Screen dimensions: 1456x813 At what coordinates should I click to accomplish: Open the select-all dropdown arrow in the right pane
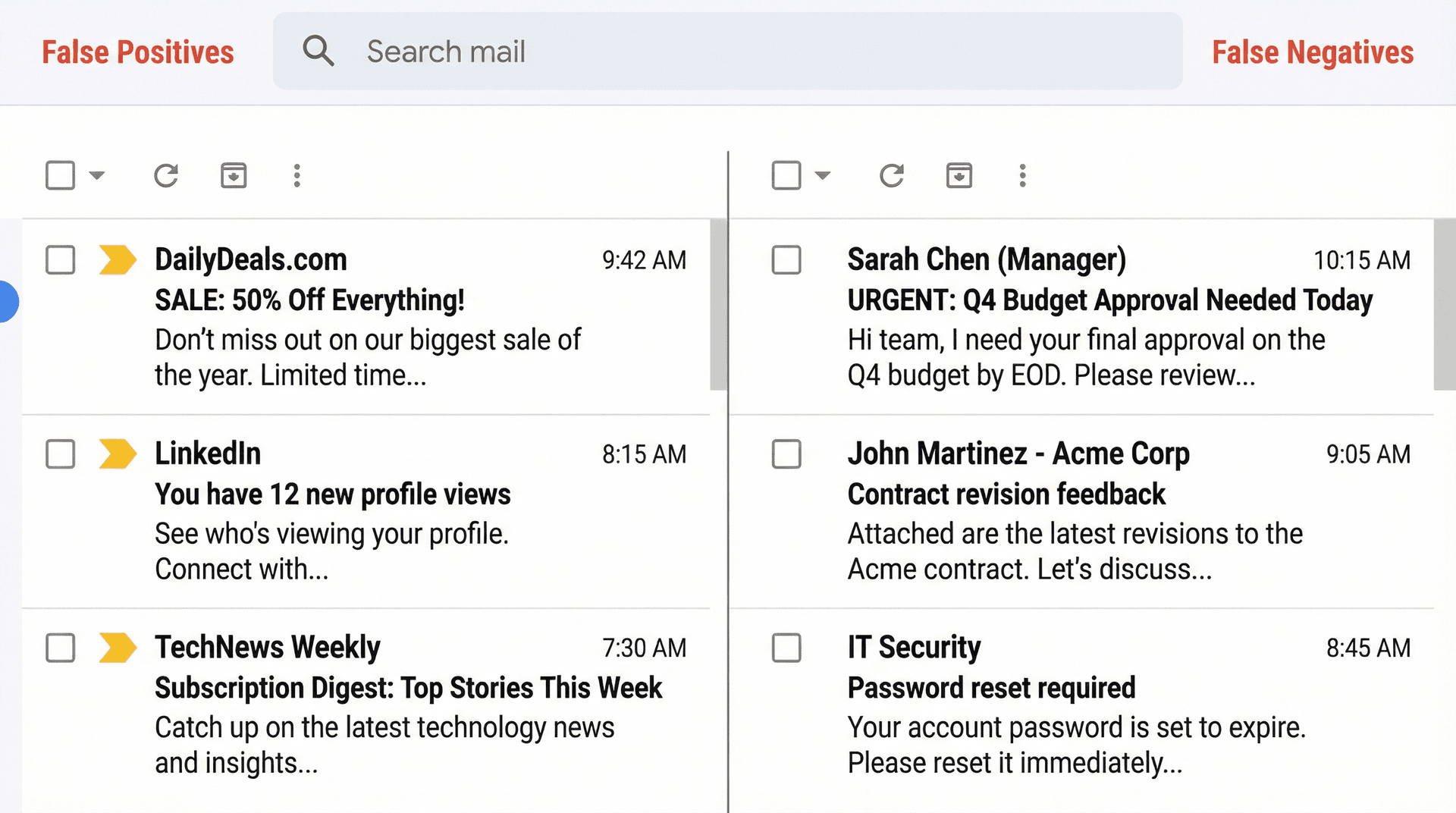coord(824,175)
